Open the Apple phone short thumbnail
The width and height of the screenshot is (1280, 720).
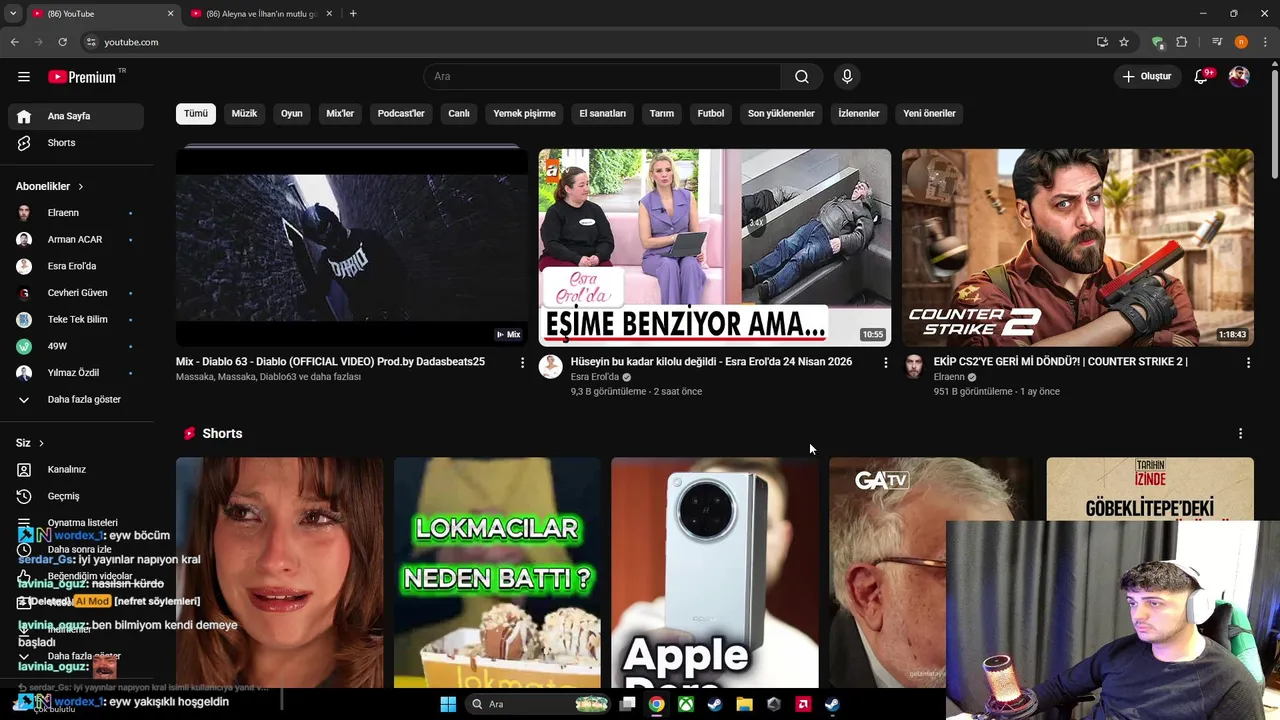tap(715, 573)
